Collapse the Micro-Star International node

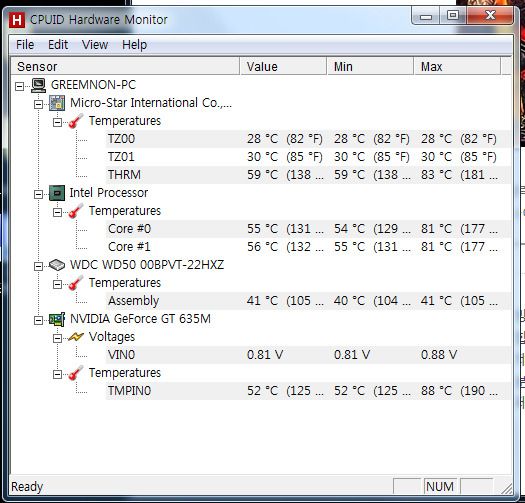(x=39, y=104)
